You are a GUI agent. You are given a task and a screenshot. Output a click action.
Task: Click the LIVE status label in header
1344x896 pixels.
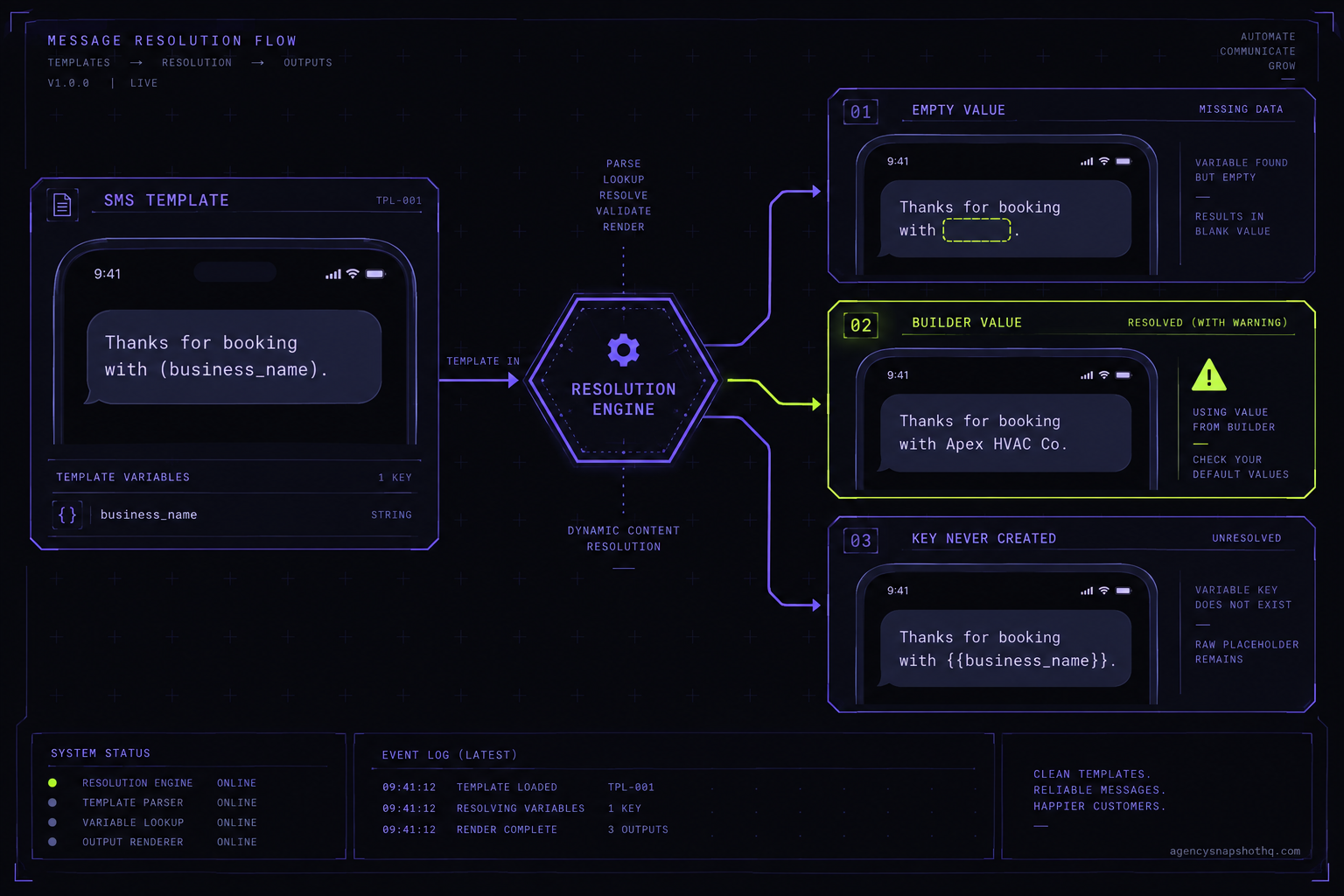point(144,83)
